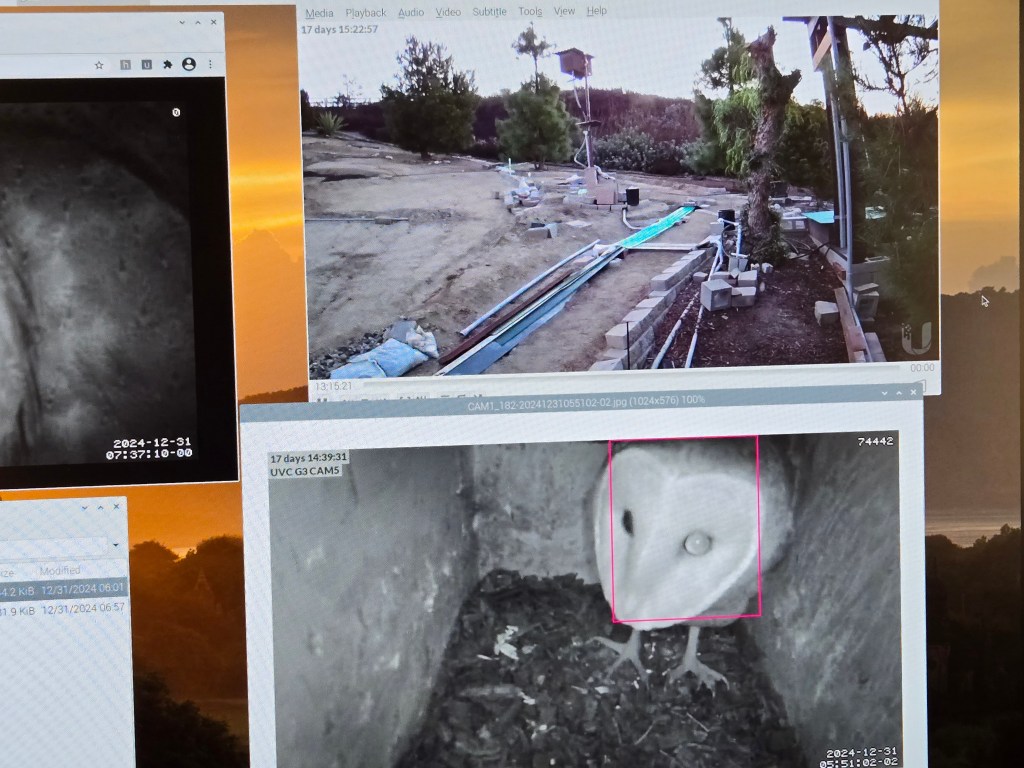Screen dimensions: 1024x768
Task: Open the browser Extensions puzzle icon
Action: tap(167, 65)
